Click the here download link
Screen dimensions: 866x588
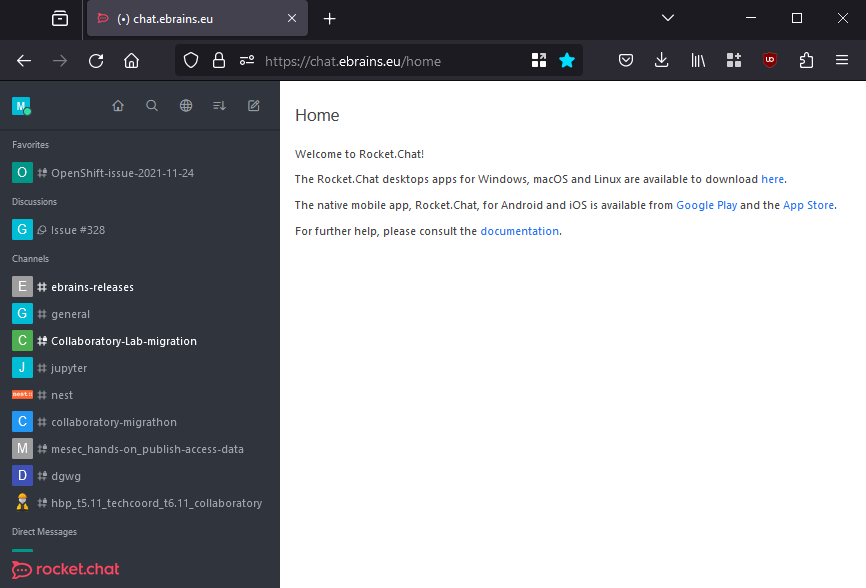coord(772,179)
